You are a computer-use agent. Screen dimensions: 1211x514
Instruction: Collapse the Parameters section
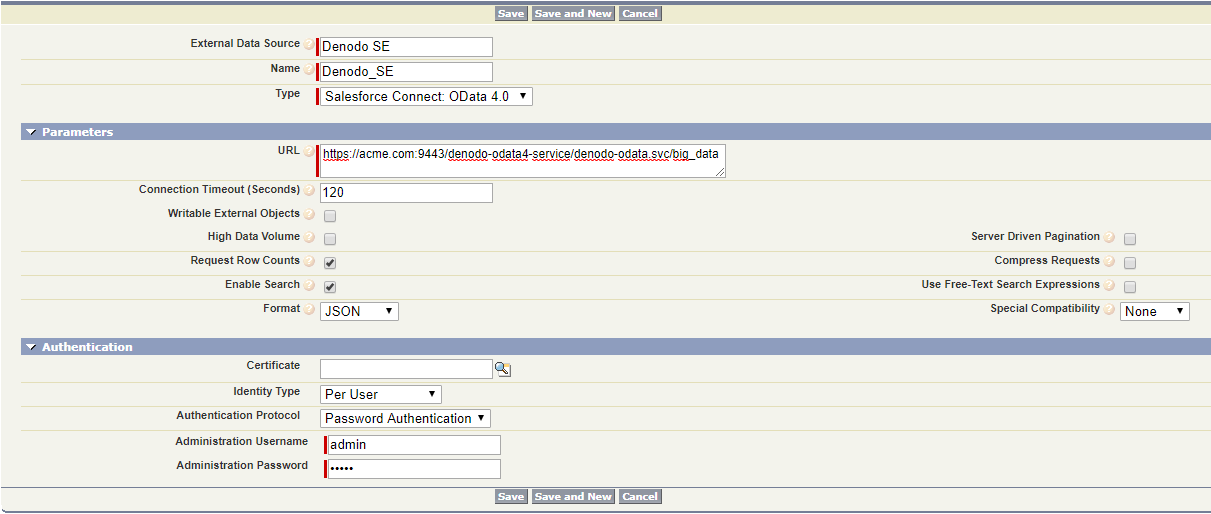click(31, 132)
